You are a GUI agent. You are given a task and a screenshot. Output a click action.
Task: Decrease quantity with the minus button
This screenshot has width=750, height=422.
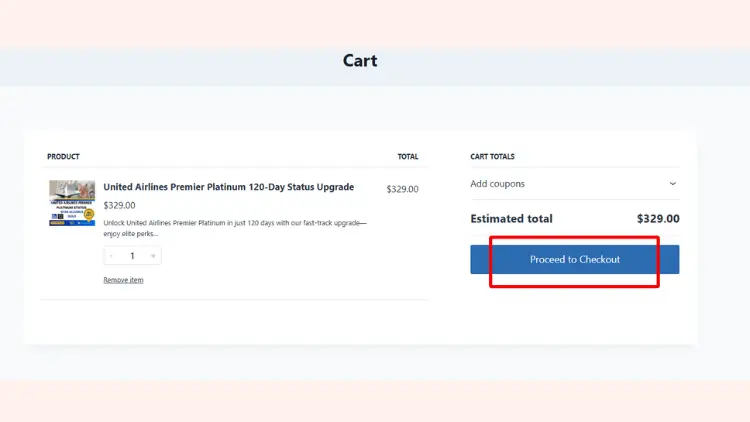click(x=111, y=256)
